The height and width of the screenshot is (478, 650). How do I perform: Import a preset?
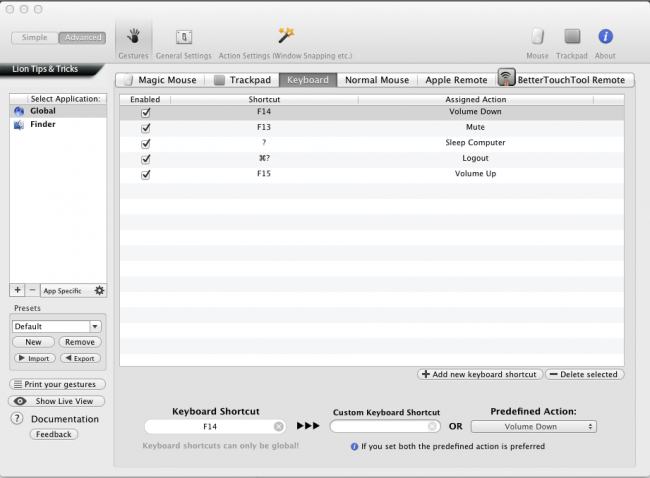point(34,358)
